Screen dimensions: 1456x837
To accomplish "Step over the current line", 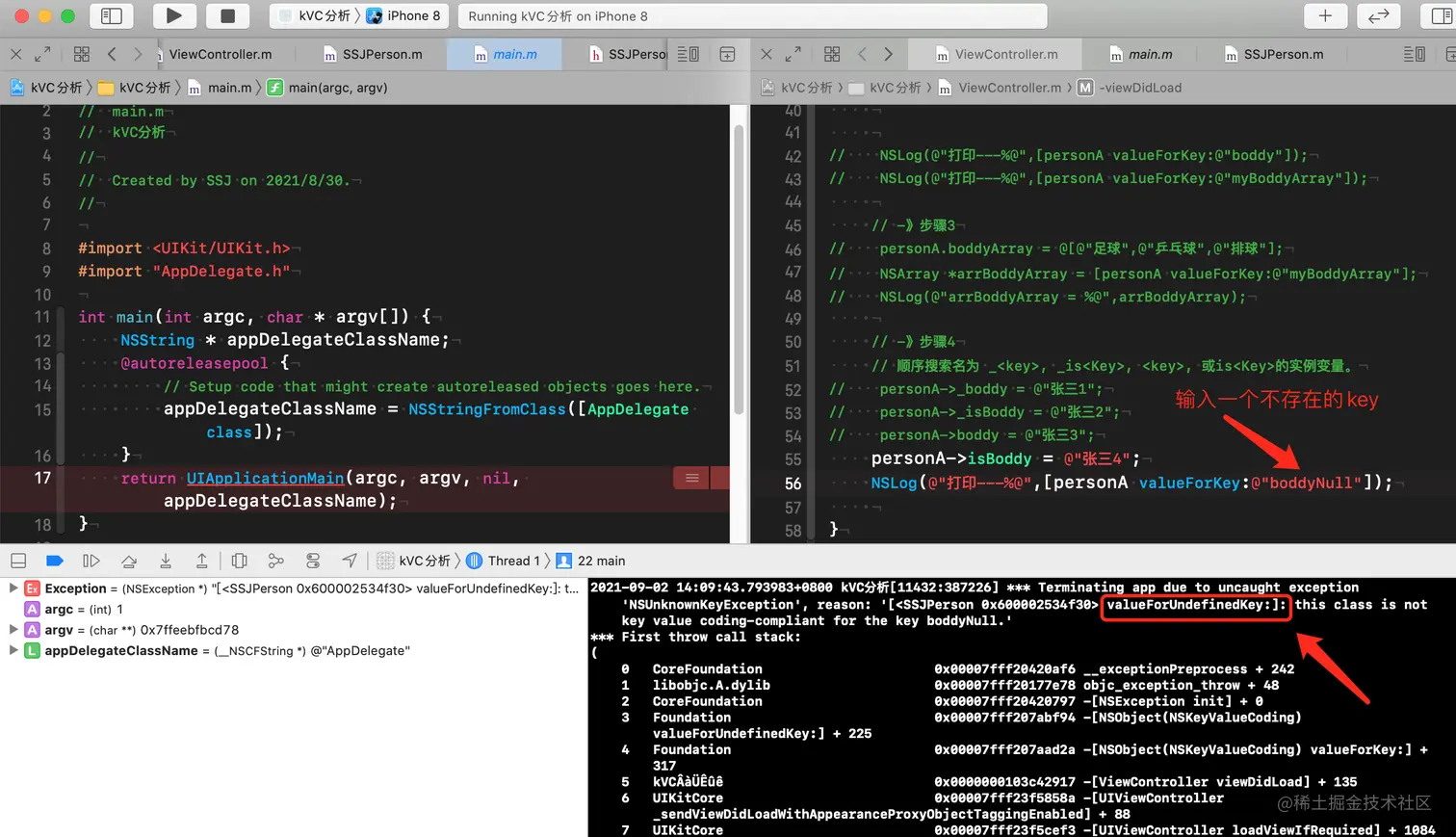I will click(x=129, y=561).
